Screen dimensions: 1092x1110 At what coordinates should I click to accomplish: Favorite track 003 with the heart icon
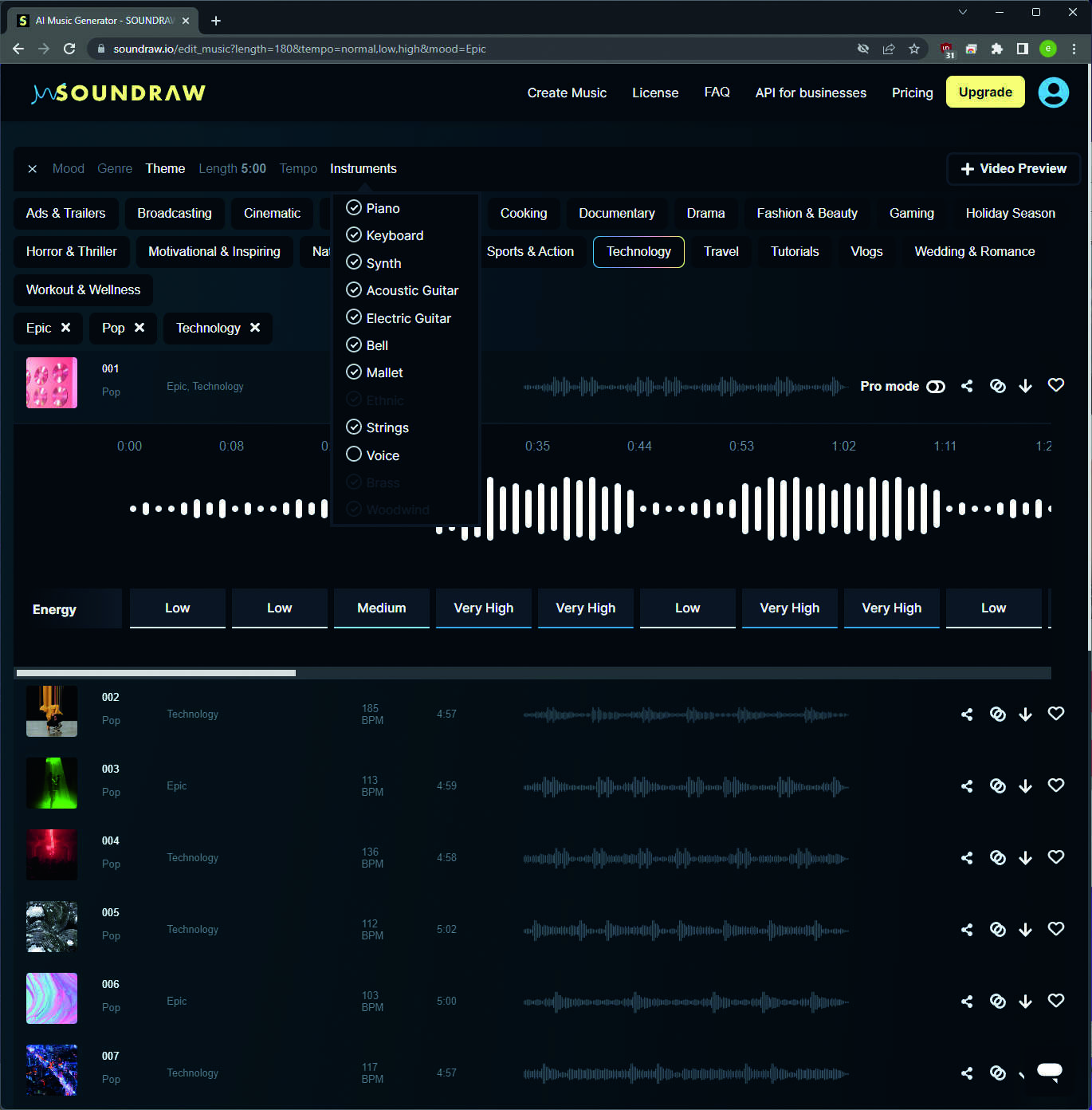(1055, 785)
